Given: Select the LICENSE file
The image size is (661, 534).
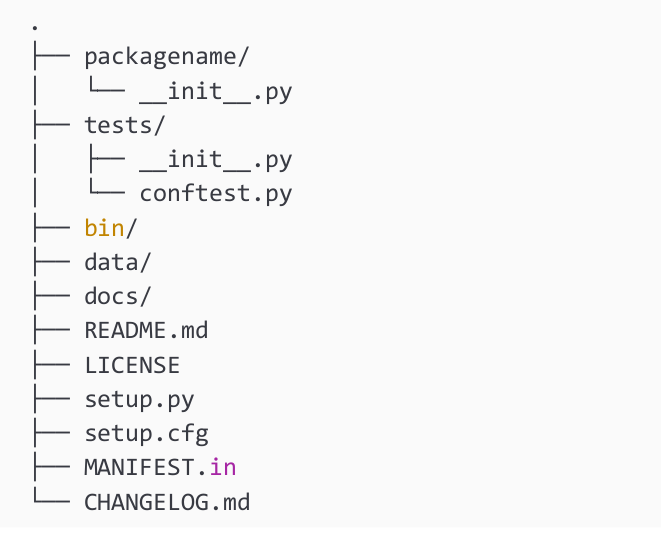Looking at the screenshot, I should [132, 364].
